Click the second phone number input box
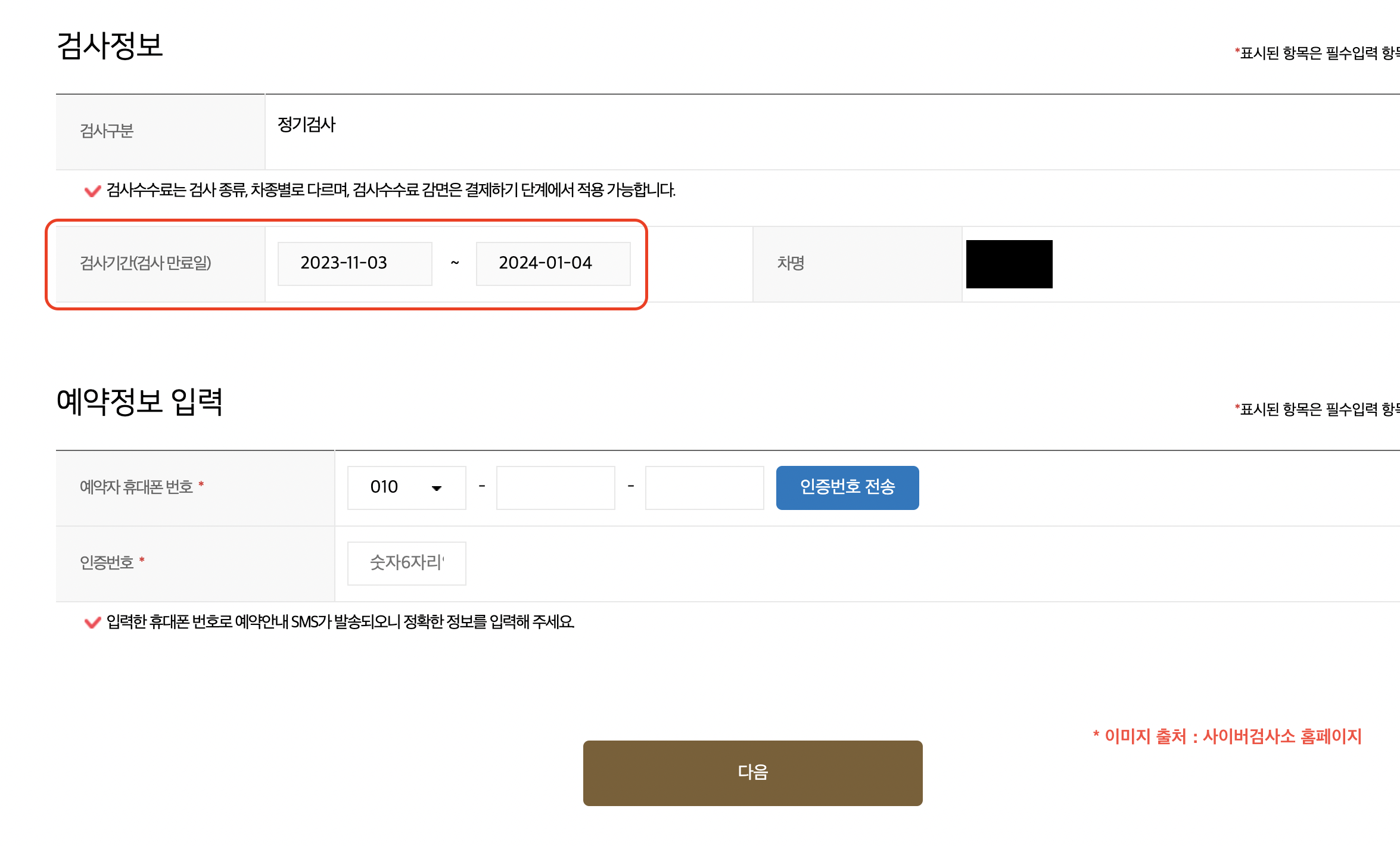Screen dimensions: 1400x846 (x=704, y=487)
